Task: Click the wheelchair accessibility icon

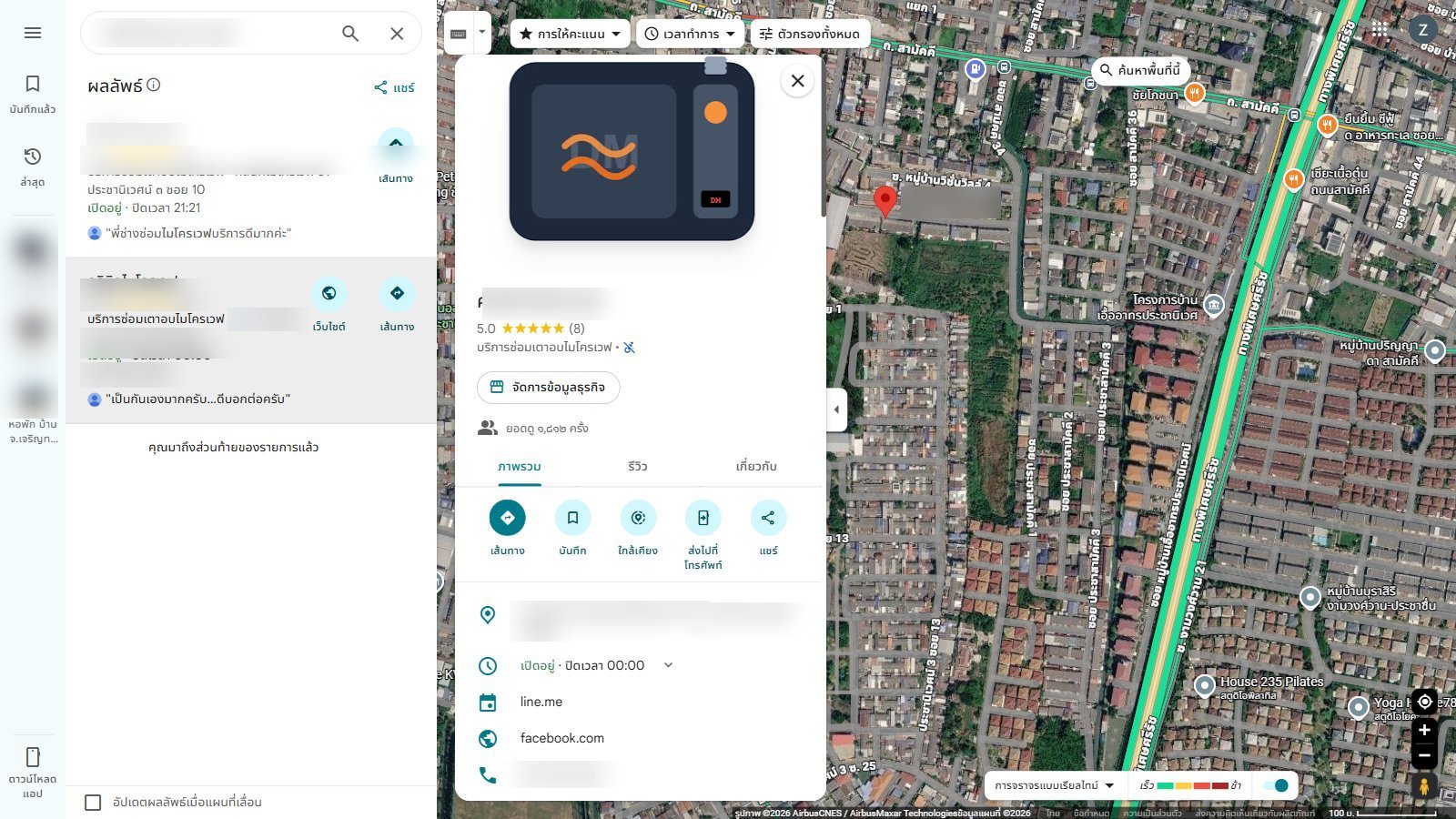Action: click(x=629, y=348)
